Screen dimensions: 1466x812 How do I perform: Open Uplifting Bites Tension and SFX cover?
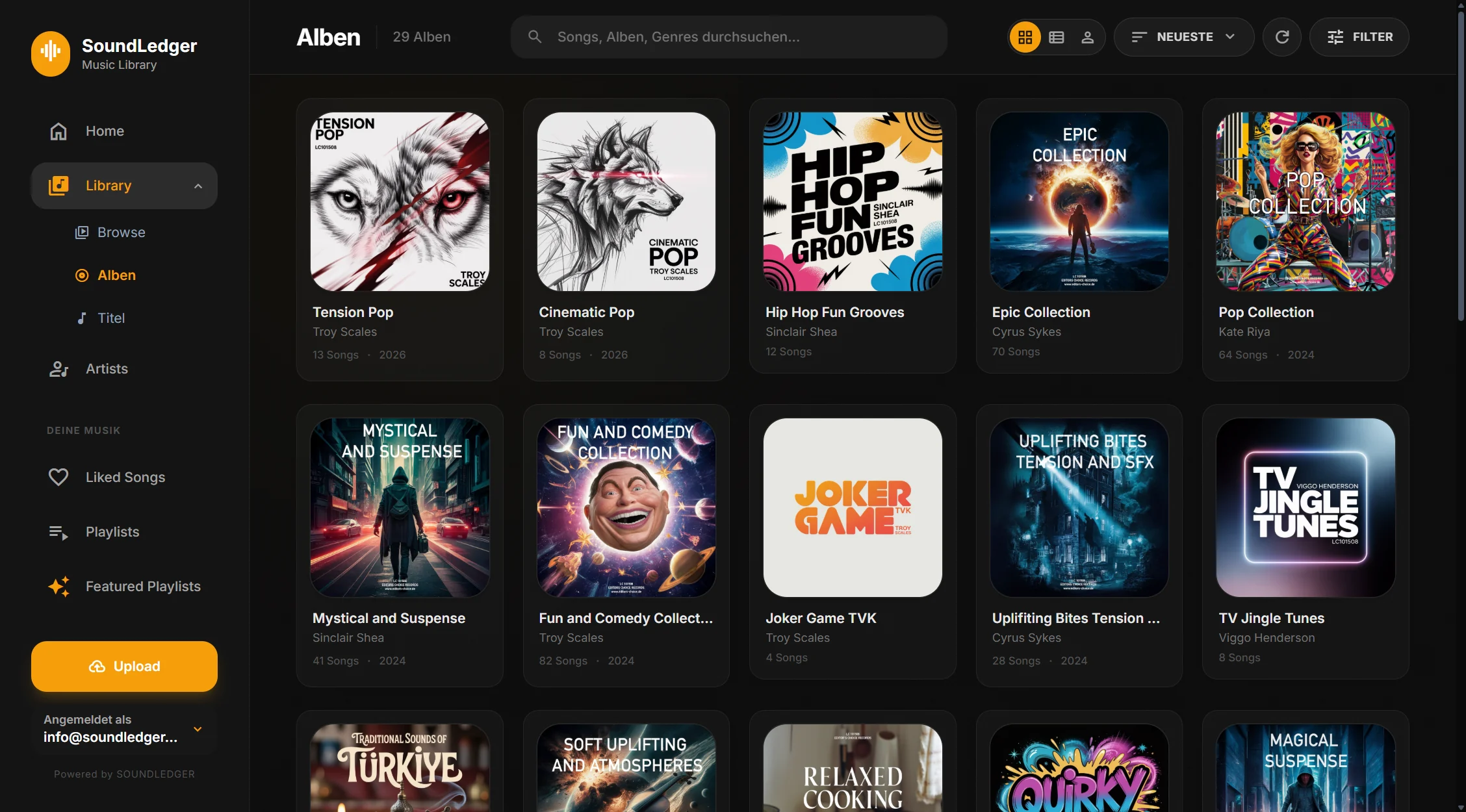1079,508
